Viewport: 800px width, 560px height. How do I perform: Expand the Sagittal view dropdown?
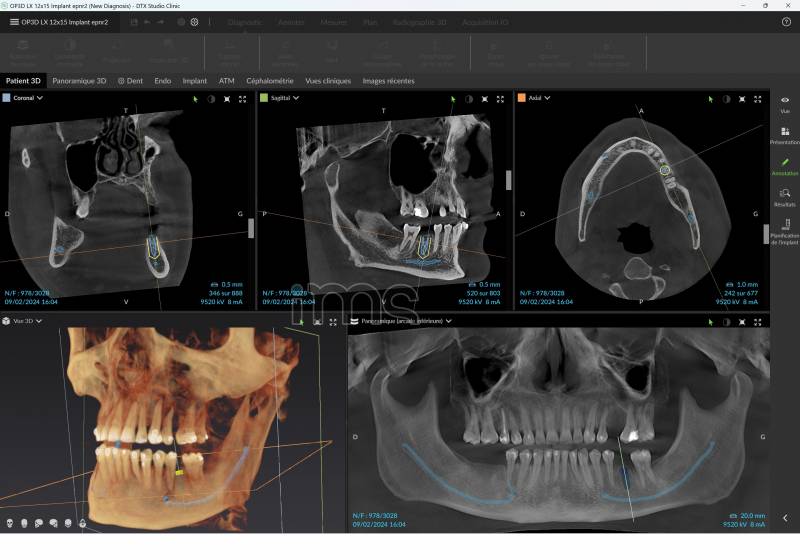pos(296,98)
